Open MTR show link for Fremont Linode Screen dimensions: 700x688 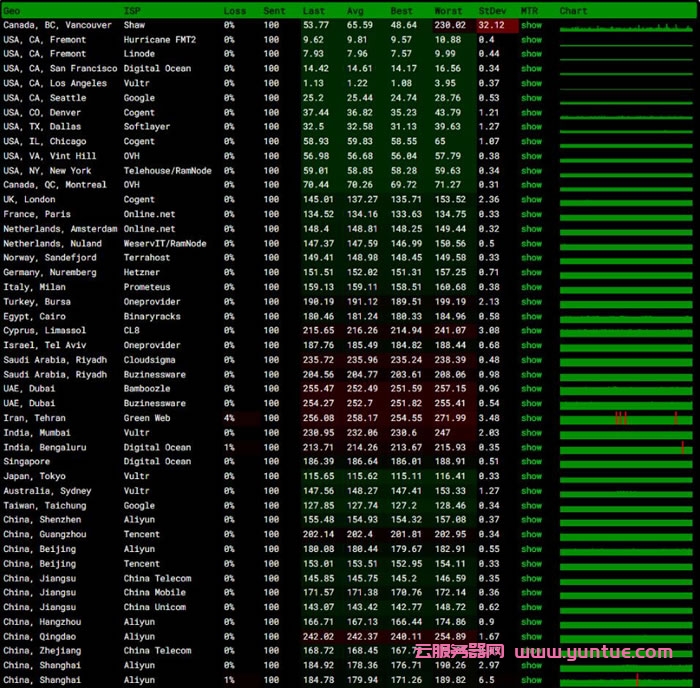531,54
